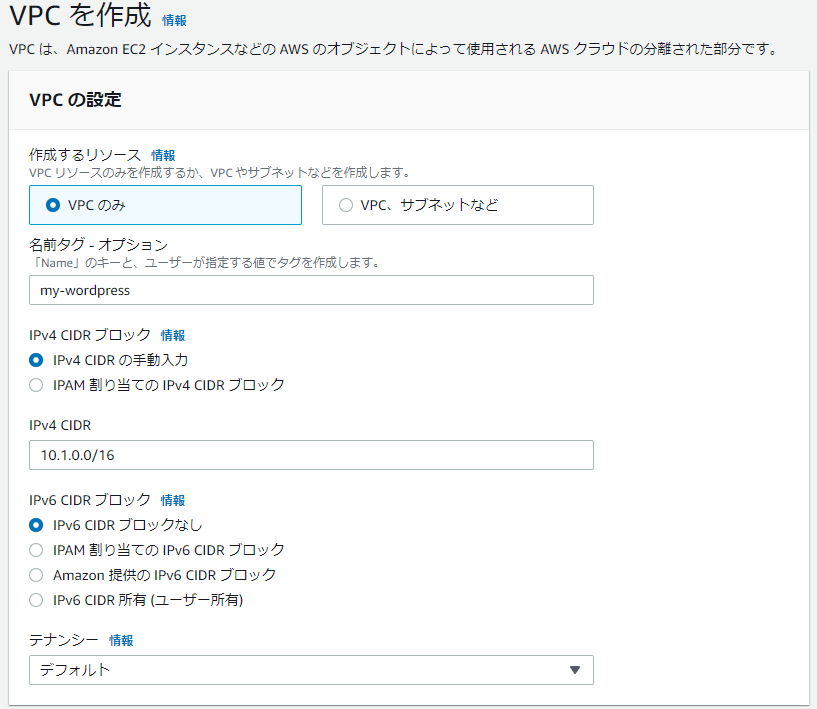Click the "名前タグ - オプション" label
Viewport: 817px width, 709px height.
point(98,244)
